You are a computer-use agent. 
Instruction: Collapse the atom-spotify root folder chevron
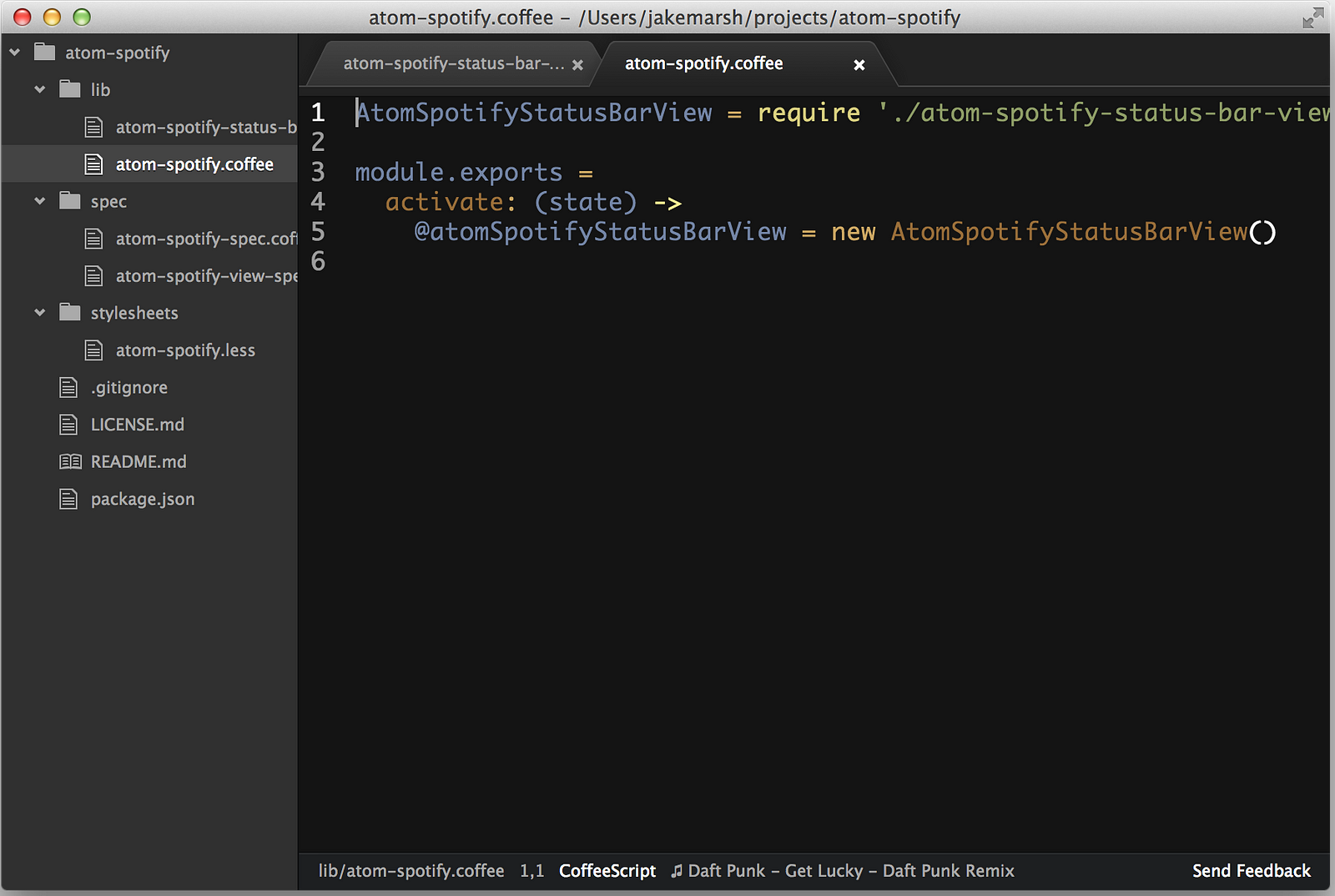pos(15,53)
